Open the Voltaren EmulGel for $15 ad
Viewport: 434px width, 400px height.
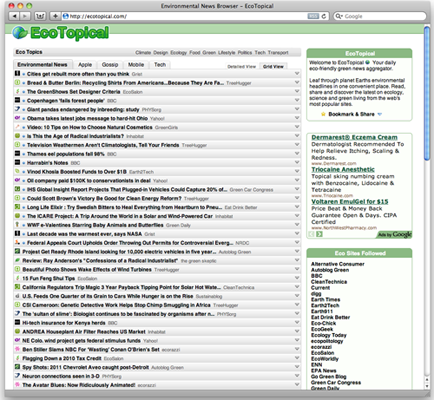click(x=350, y=201)
